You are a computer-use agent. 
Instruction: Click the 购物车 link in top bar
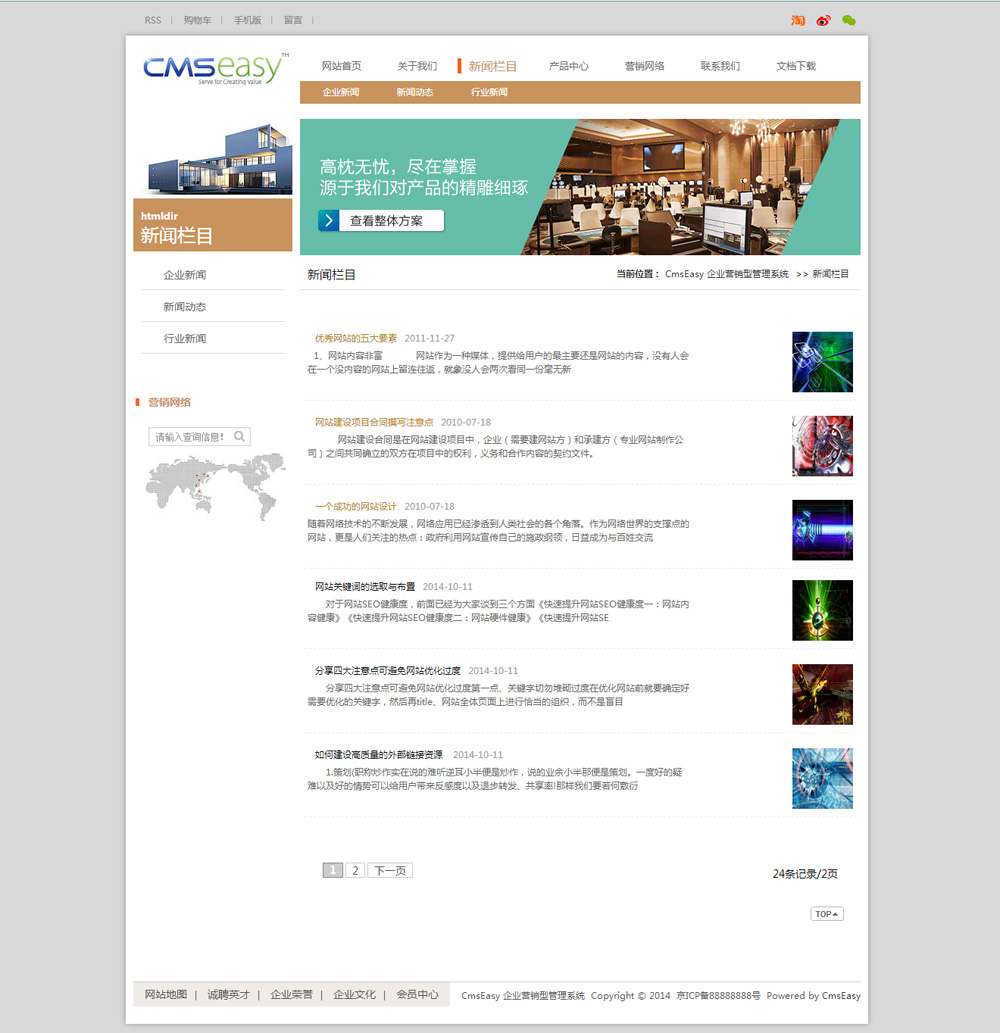[197, 20]
